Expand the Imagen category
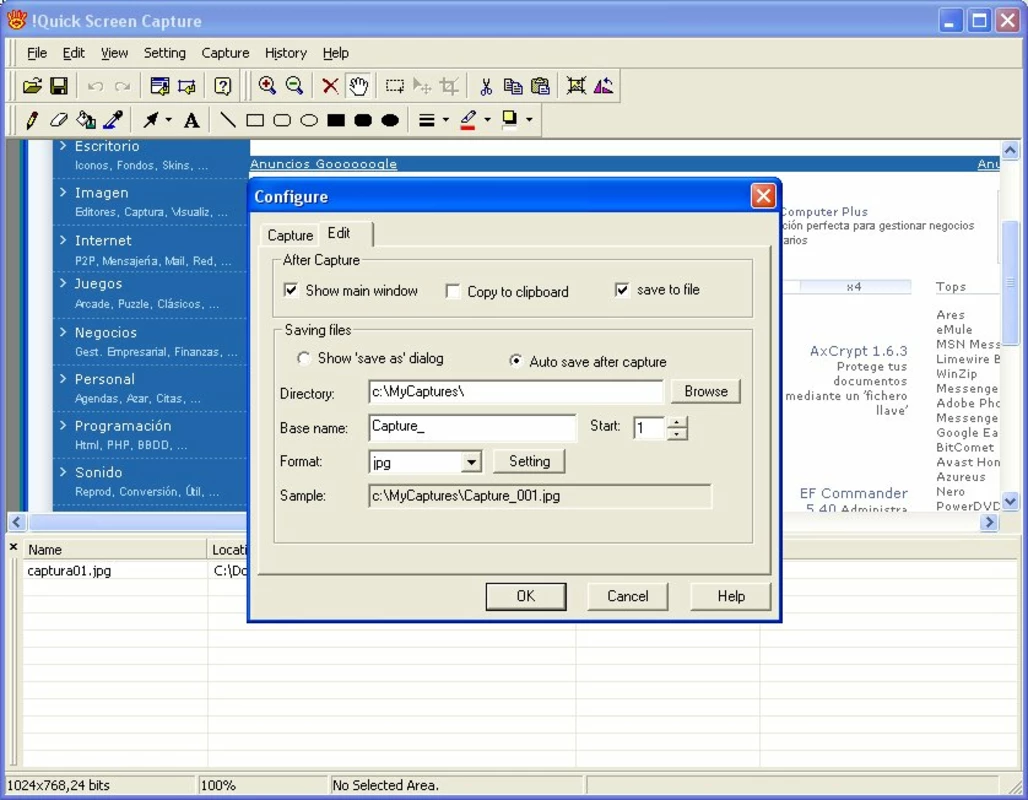The image size is (1028, 800). (63, 192)
